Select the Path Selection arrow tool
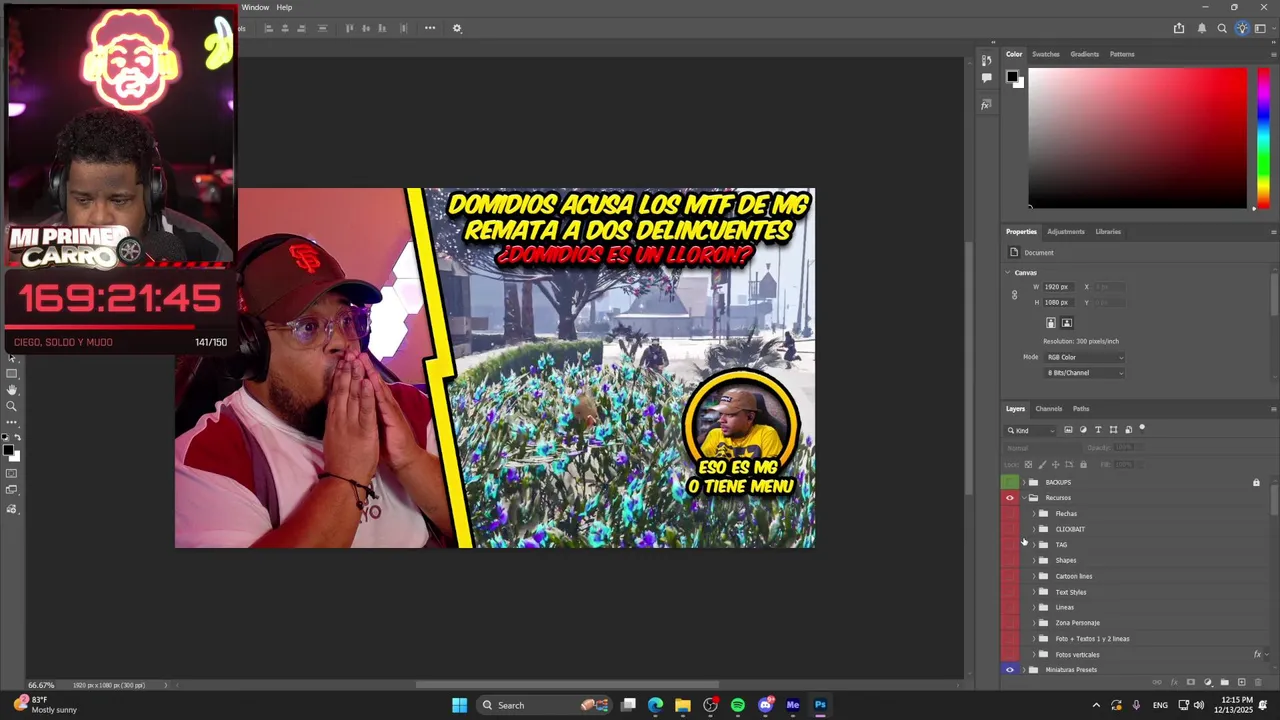Screen dimensions: 1280x720 point(11,358)
